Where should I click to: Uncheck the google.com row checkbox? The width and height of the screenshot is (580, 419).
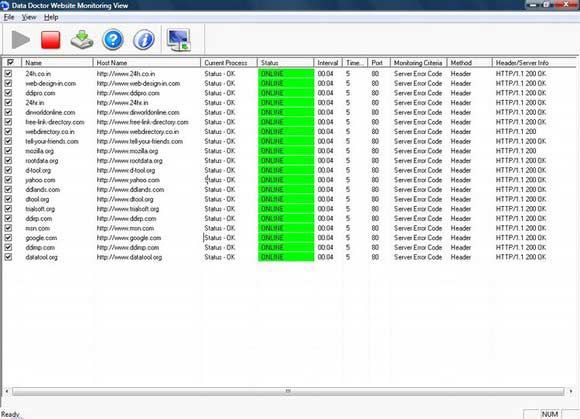[8, 238]
